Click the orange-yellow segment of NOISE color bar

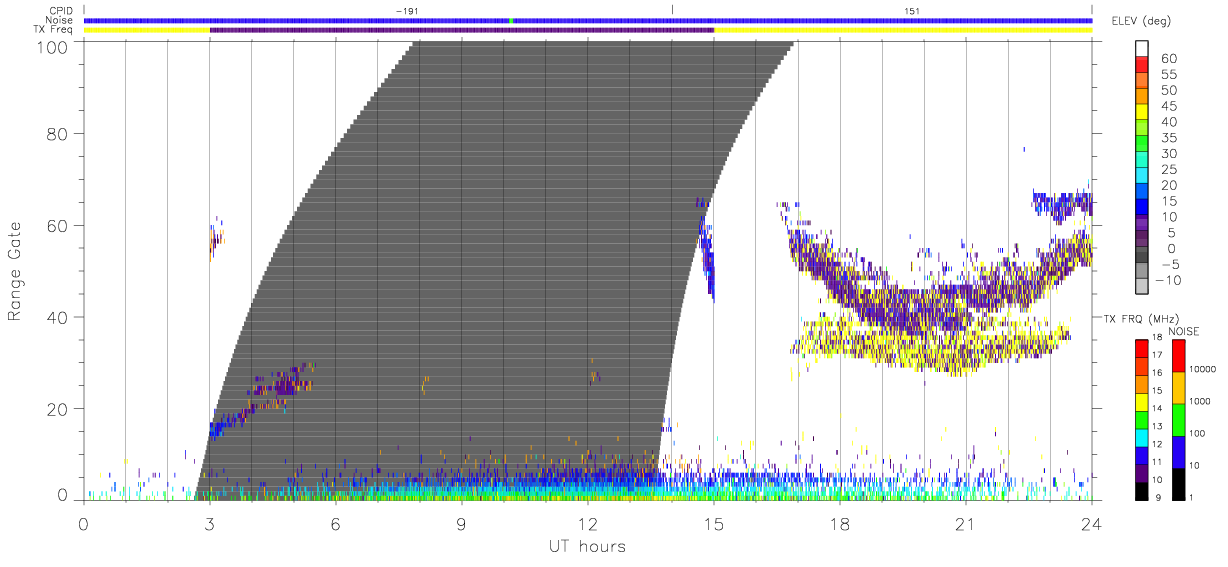coord(1178,387)
